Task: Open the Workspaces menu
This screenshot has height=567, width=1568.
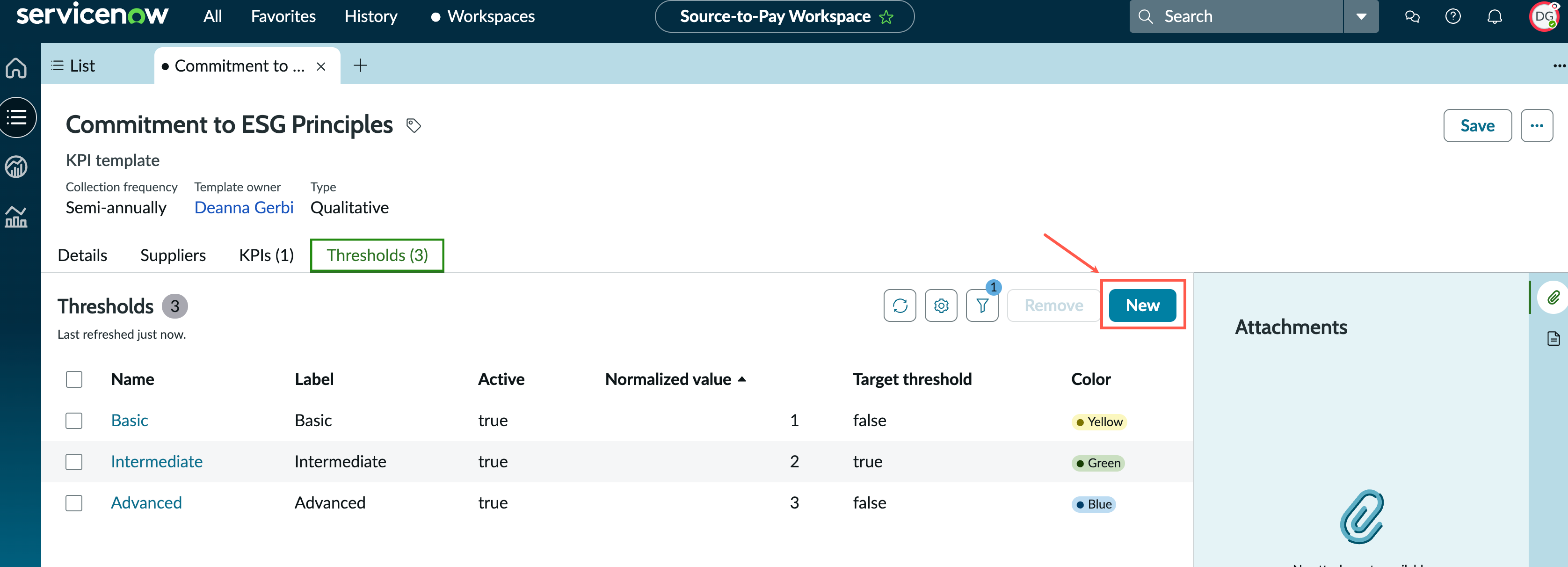Action: point(483,16)
